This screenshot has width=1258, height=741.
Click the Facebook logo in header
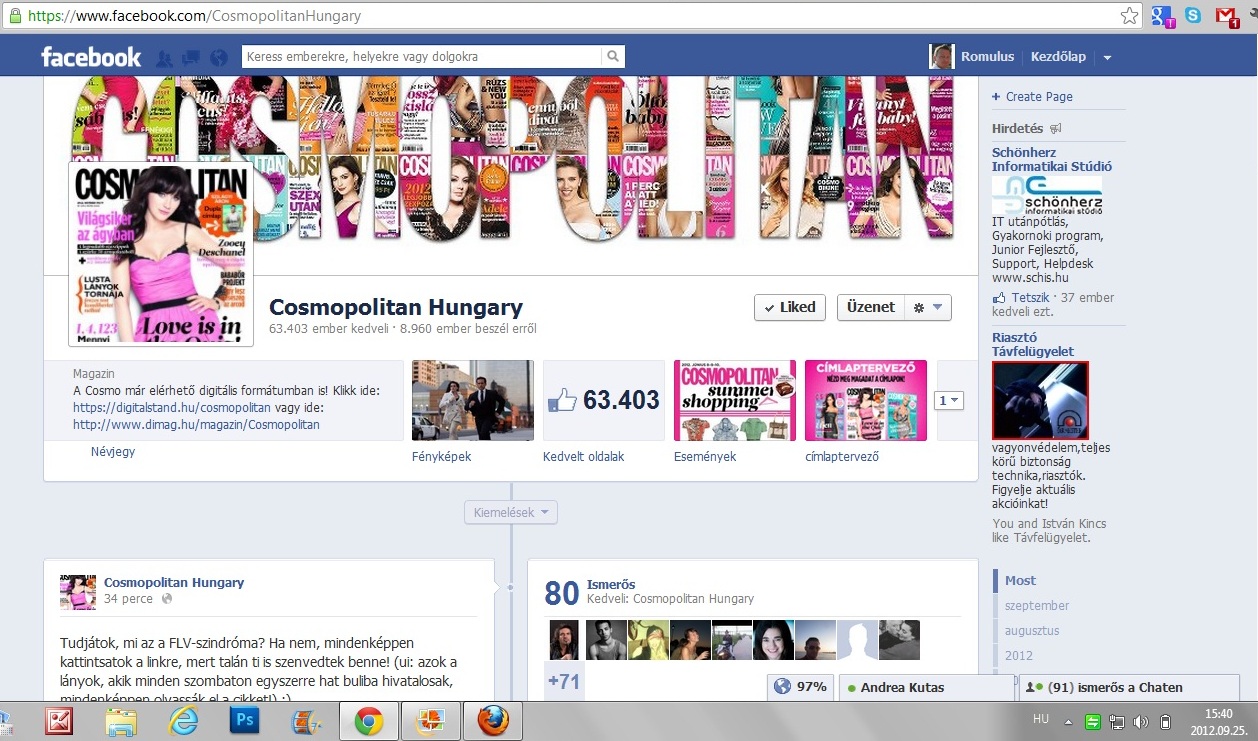pyautogui.click(x=91, y=57)
